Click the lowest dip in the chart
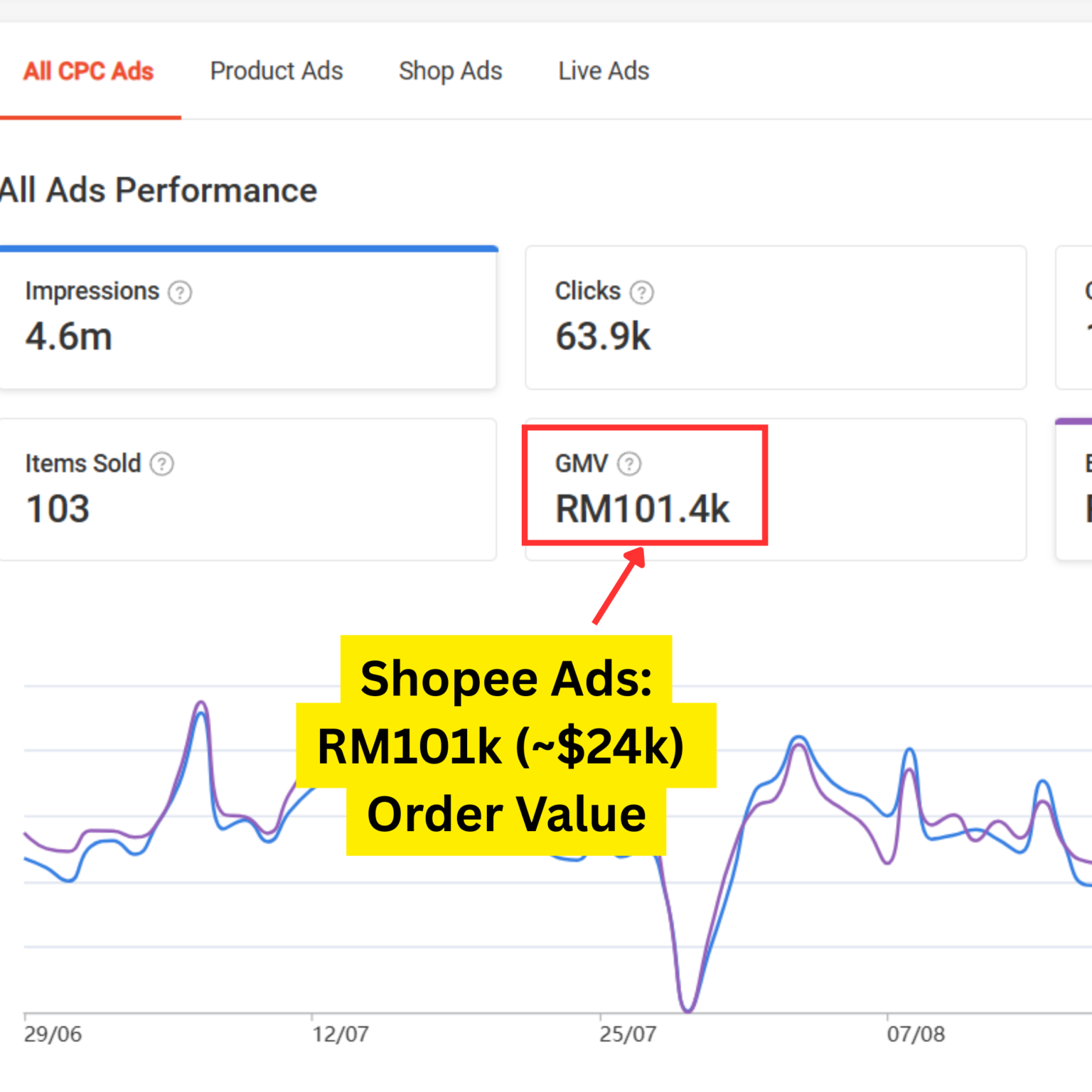The width and height of the screenshot is (1092, 1092). coord(687,1007)
